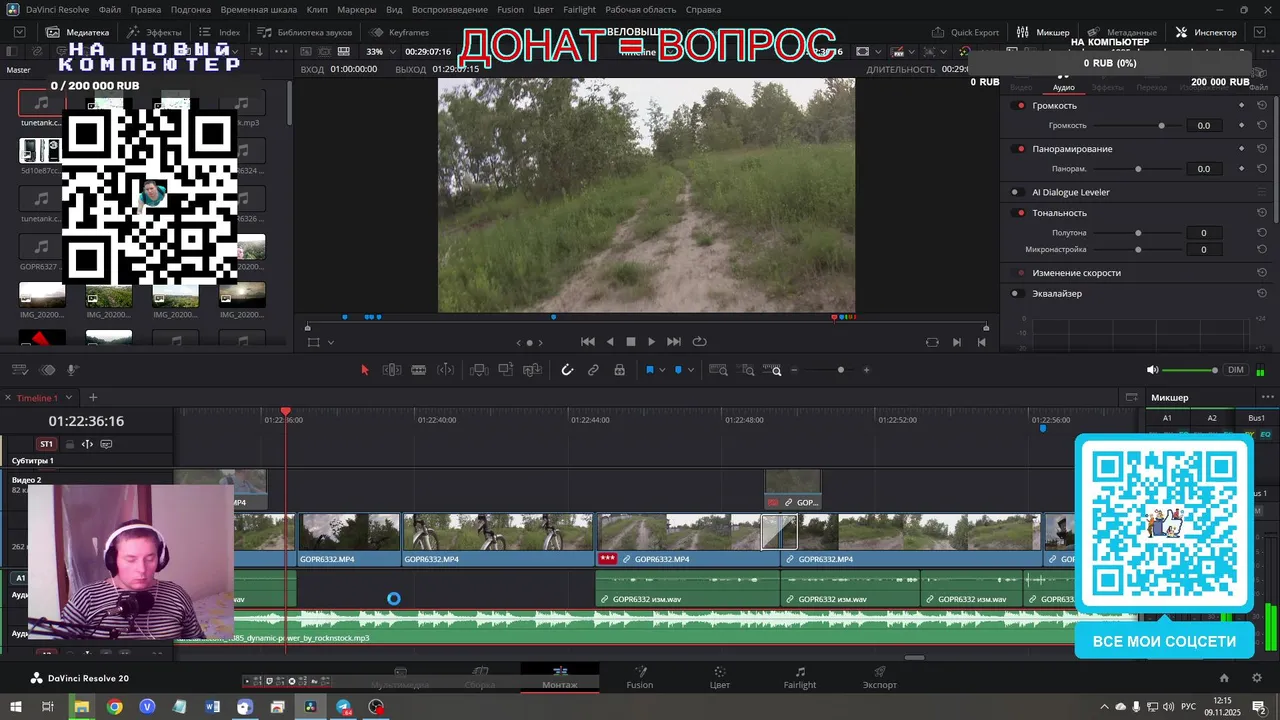This screenshot has width=1280, height=720.
Task: Toggle timeline Snapping magnet
Action: (x=567, y=370)
